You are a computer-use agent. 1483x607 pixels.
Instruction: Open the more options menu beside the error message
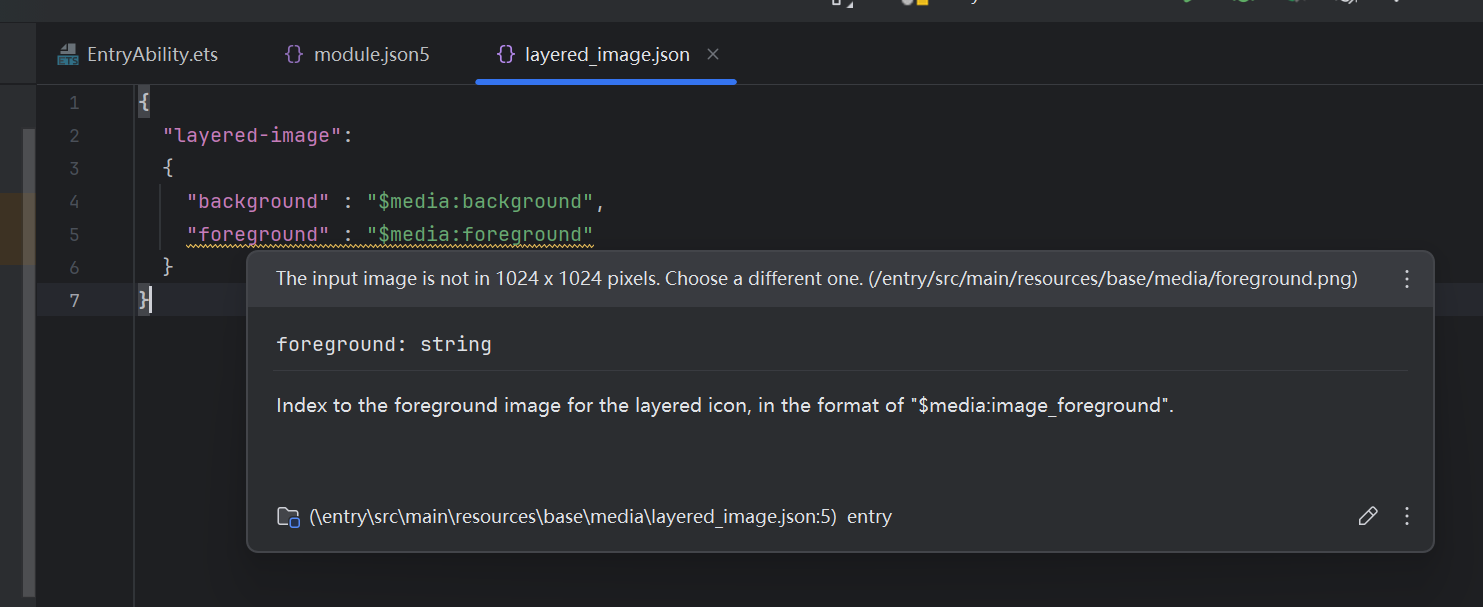pos(1406,279)
